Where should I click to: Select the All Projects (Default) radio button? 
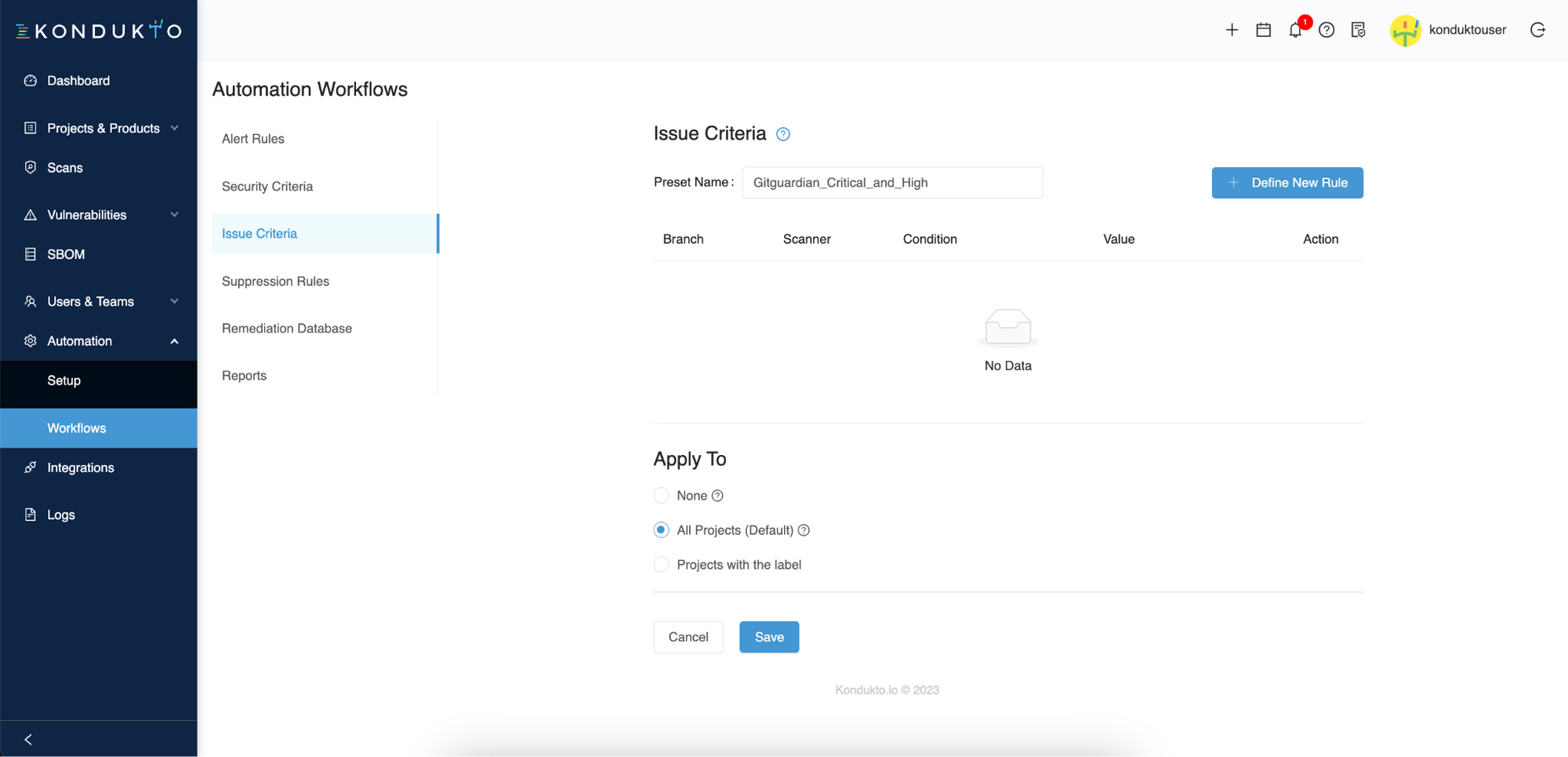(x=661, y=530)
